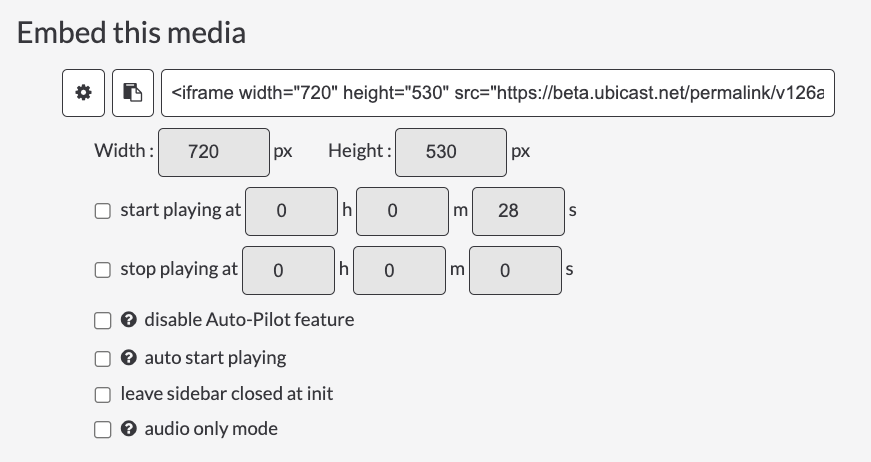Focus start playing hours field
Viewport: 871px width, 462px height.
292,211
